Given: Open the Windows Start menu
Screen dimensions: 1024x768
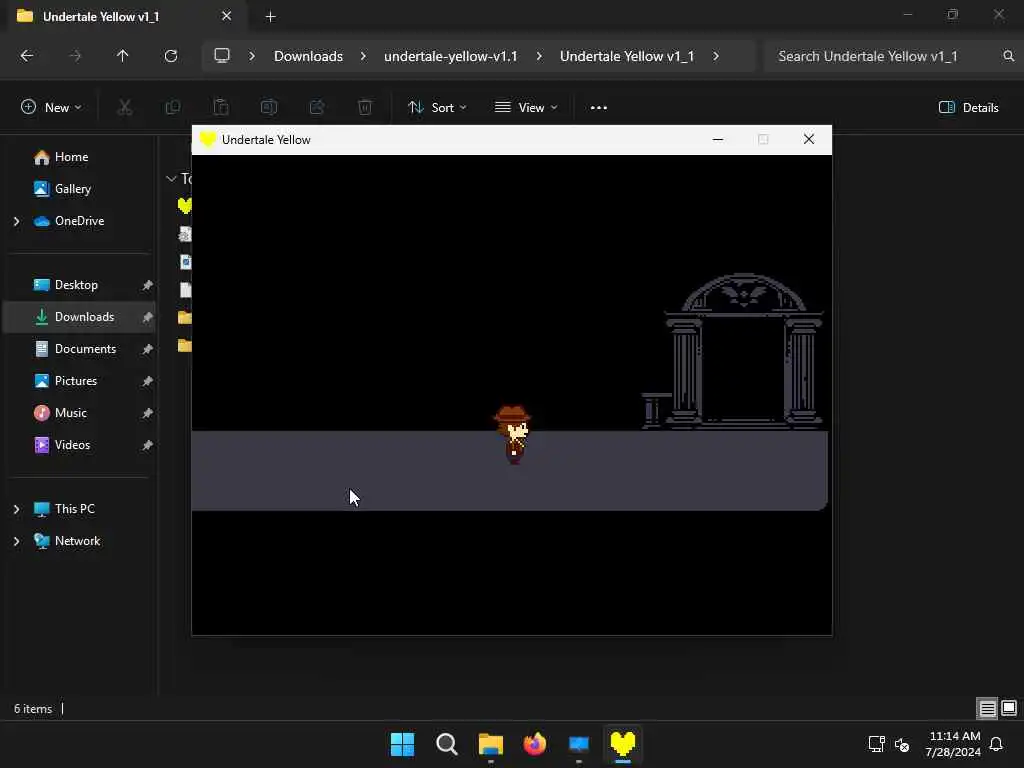Looking at the screenshot, I should (402, 744).
